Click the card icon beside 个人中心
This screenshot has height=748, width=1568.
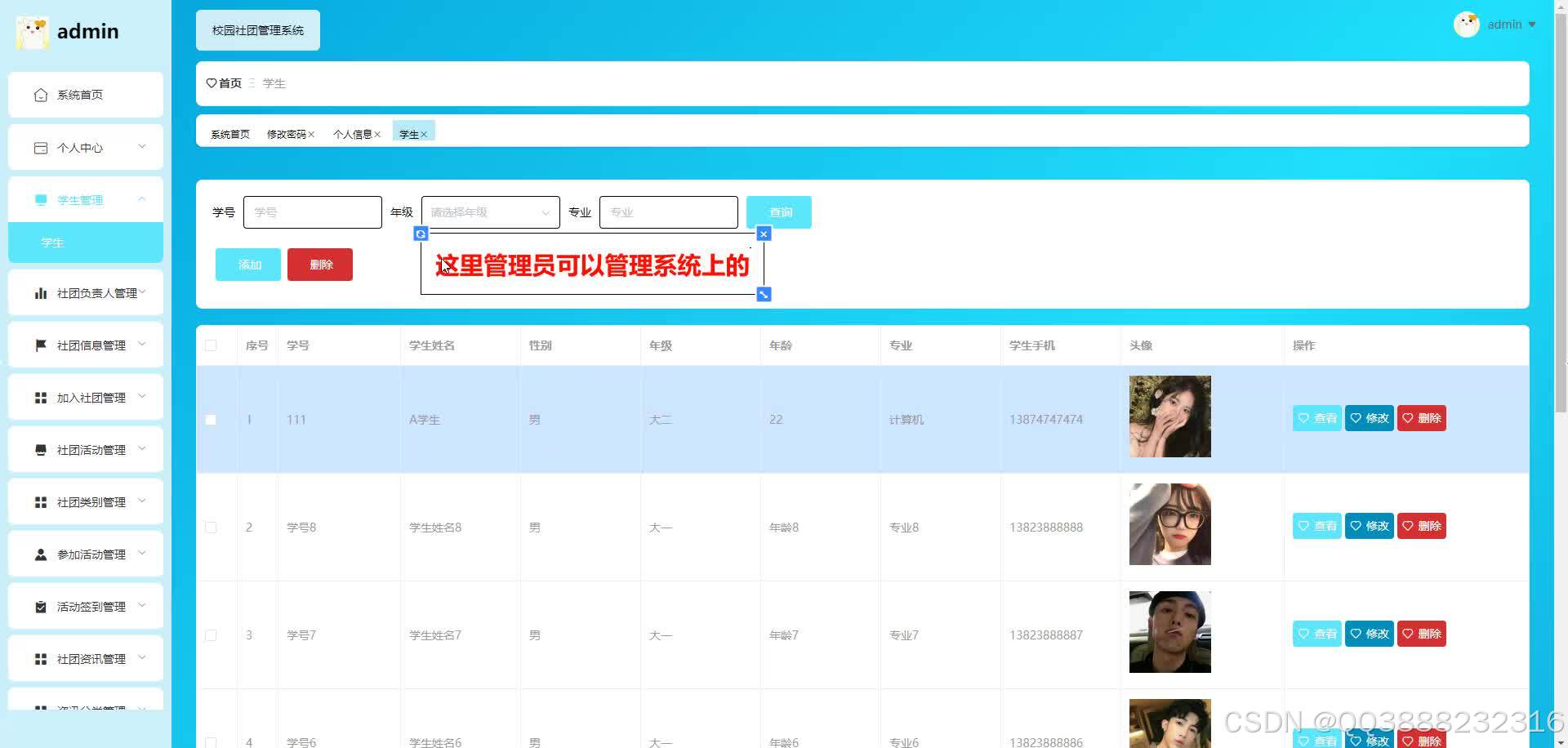point(41,148)
